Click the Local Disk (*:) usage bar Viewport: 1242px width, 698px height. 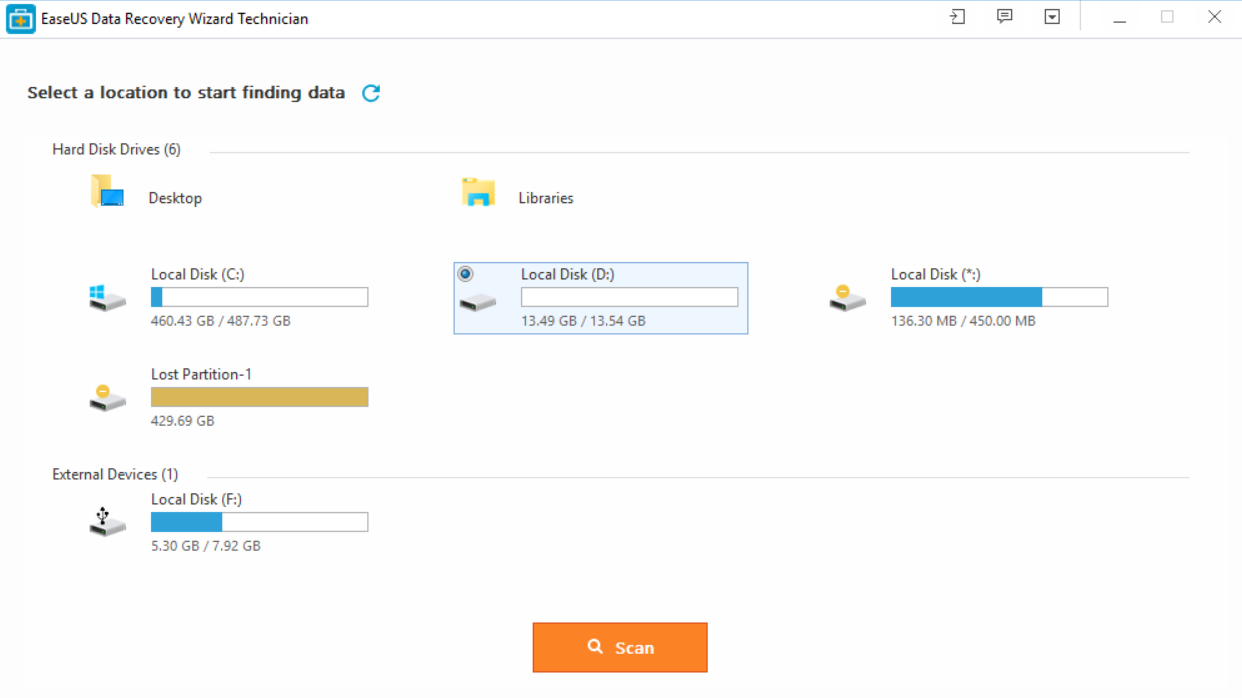(x=999, y=297)
